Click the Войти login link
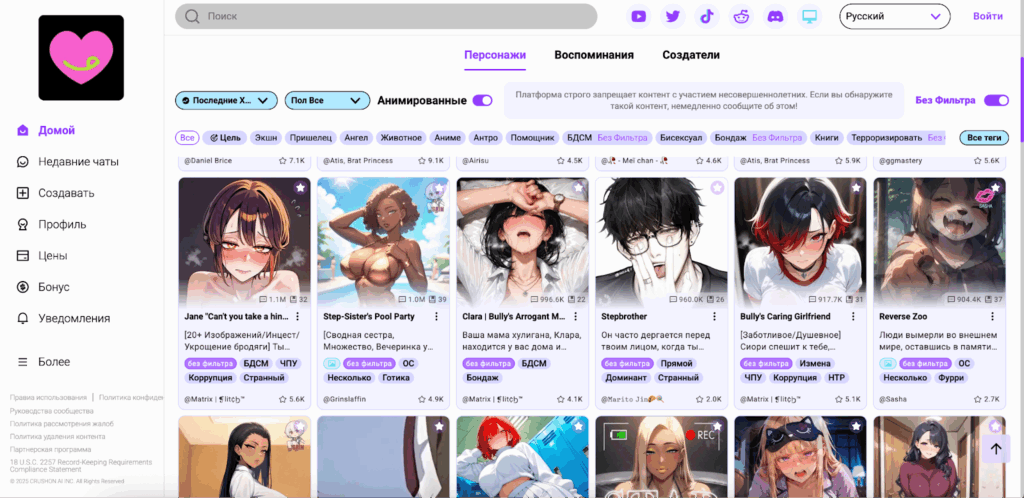This screenshot has width=1024, height=498. pos(987,16)
